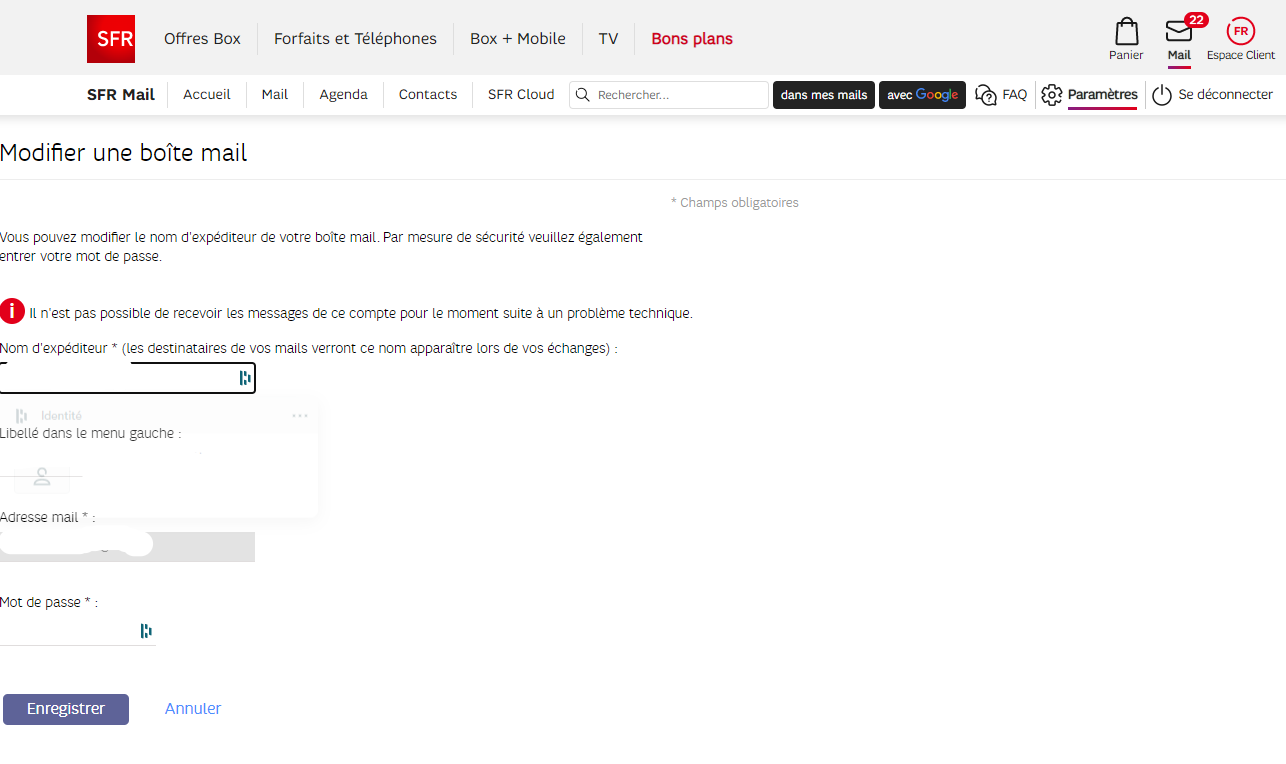Open the Forfaits et Téléphones menu

[x=355, y=39]
